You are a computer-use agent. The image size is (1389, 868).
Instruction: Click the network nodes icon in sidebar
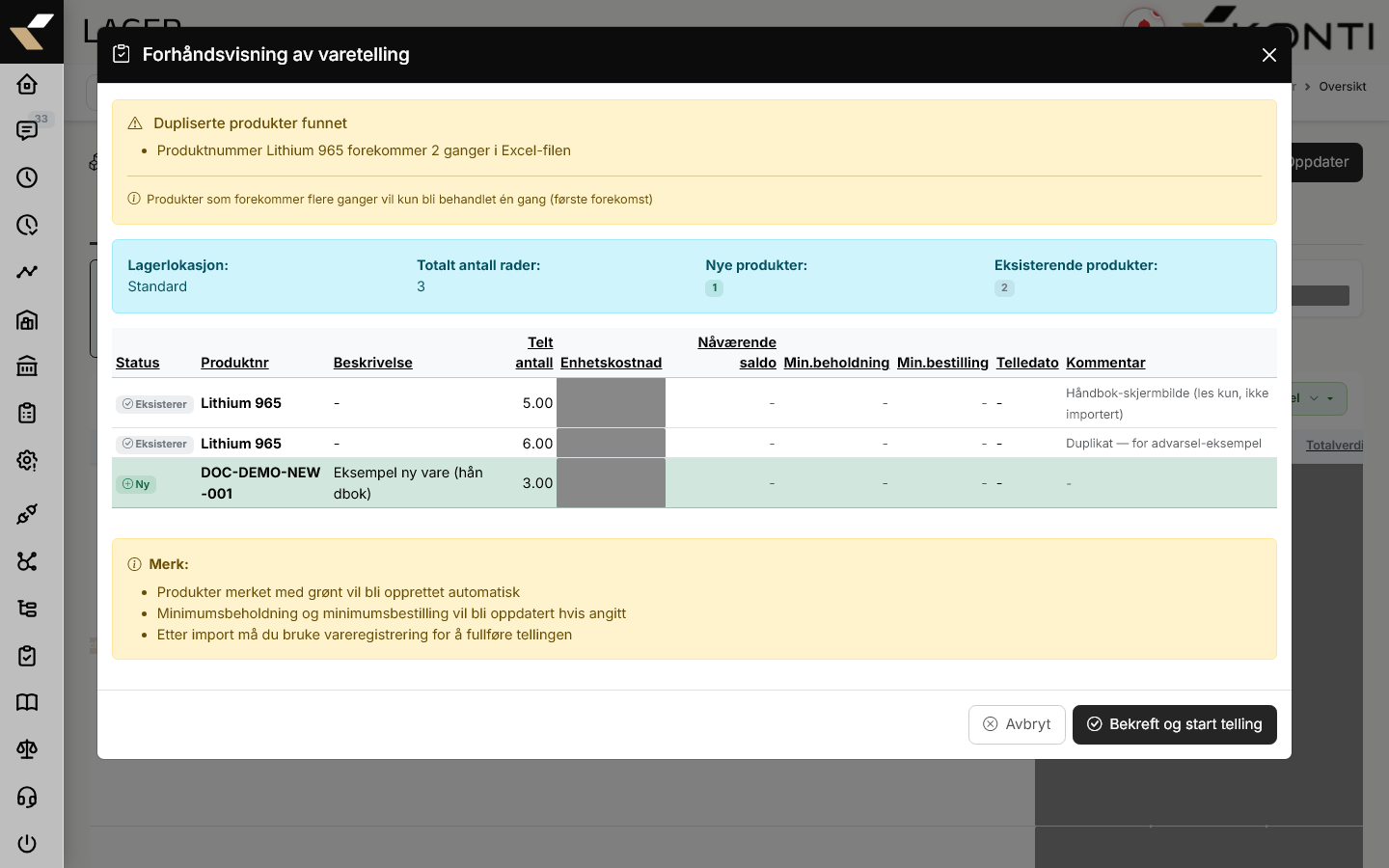click(27, 561)
